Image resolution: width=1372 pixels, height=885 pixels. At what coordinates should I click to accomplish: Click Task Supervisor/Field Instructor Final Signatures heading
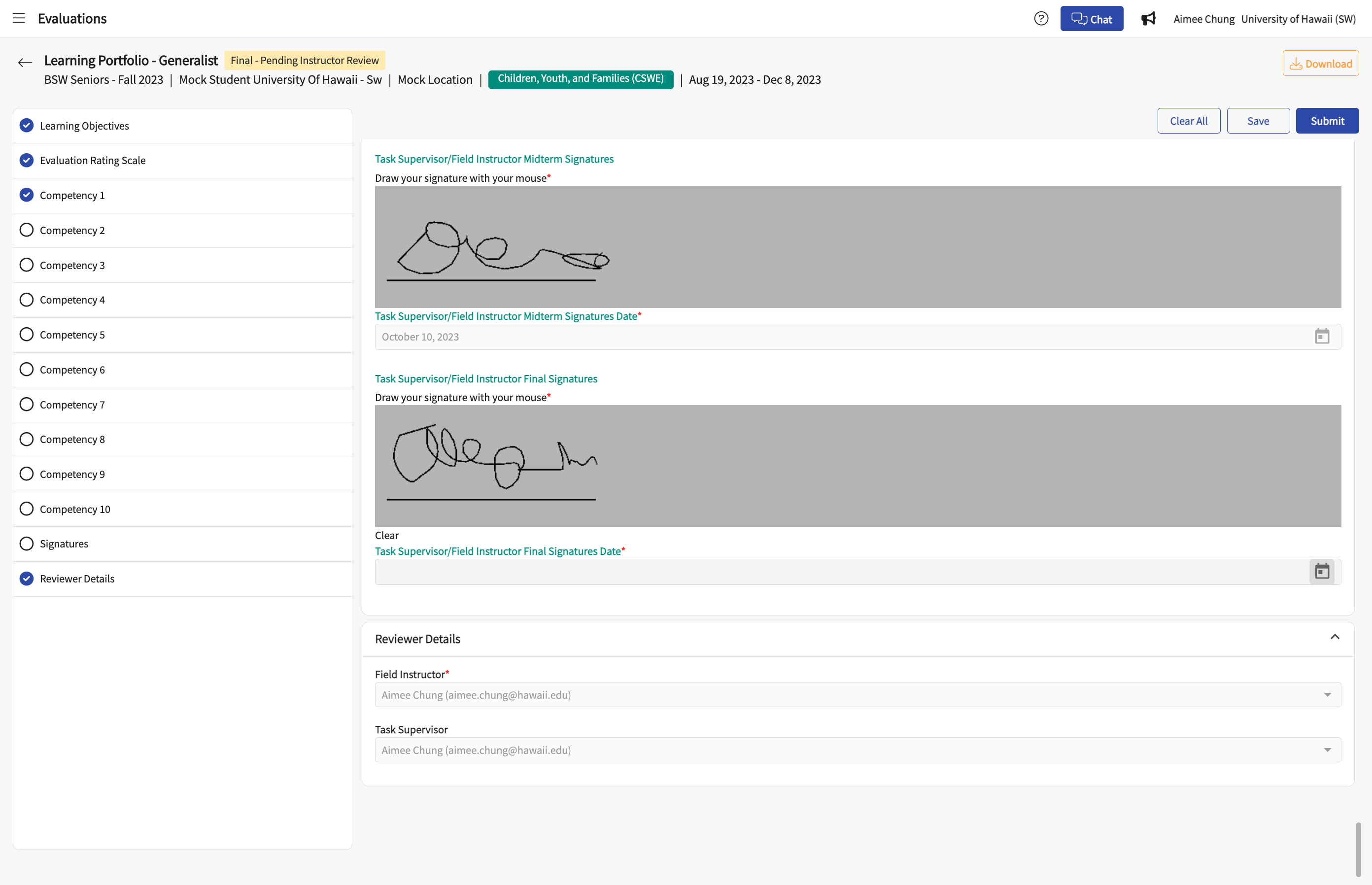[486, 379]
